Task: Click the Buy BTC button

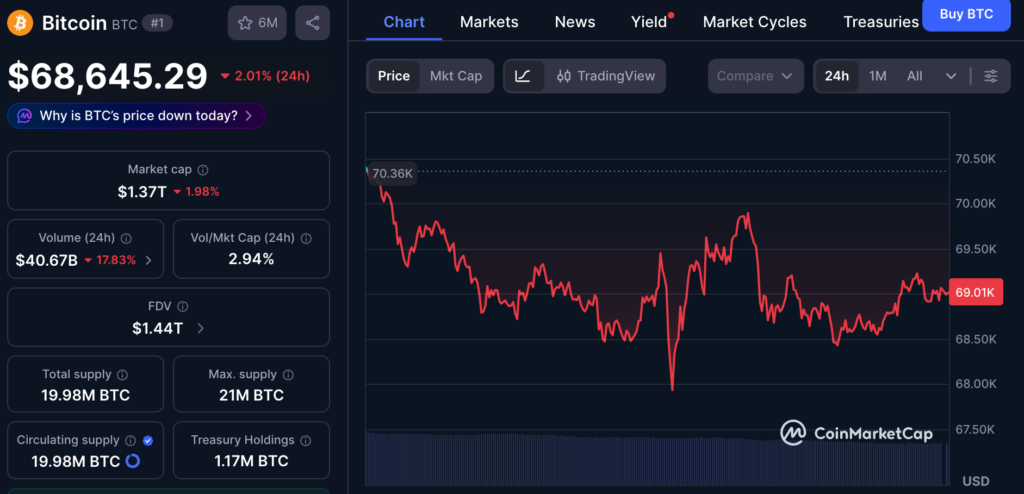Action: coord(965,15)
